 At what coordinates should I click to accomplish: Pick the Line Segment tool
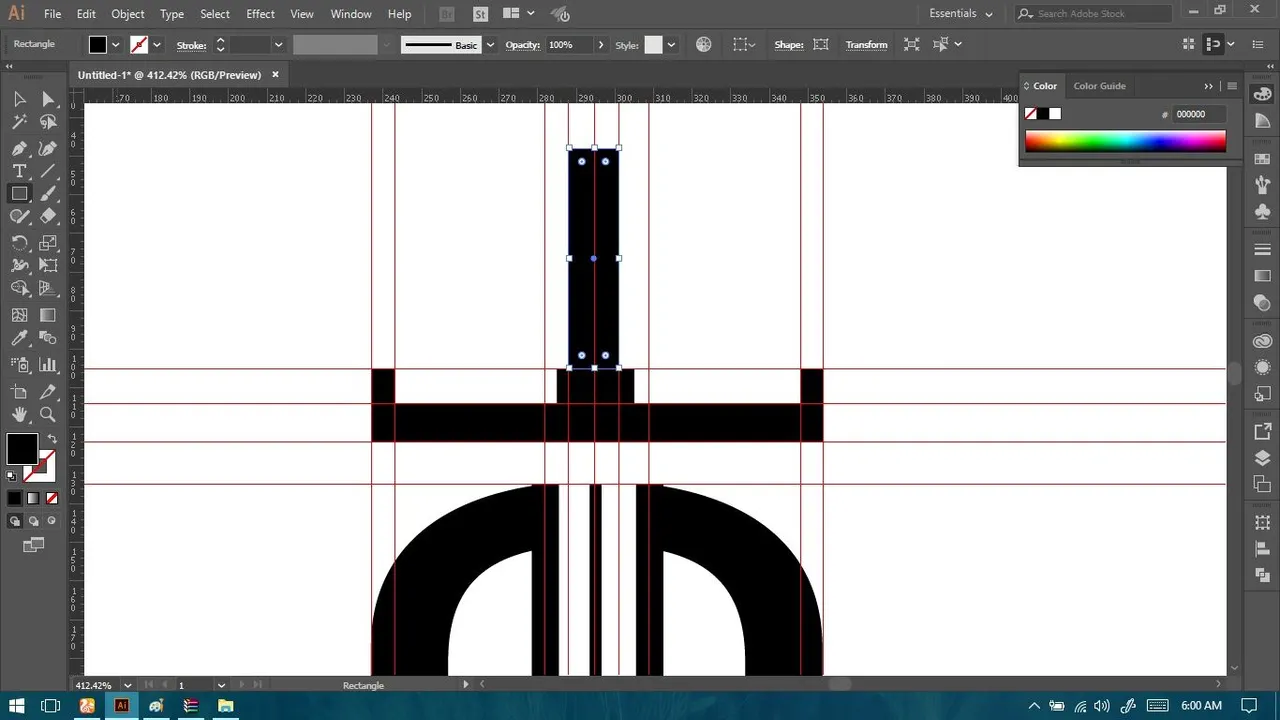(48, 171)
